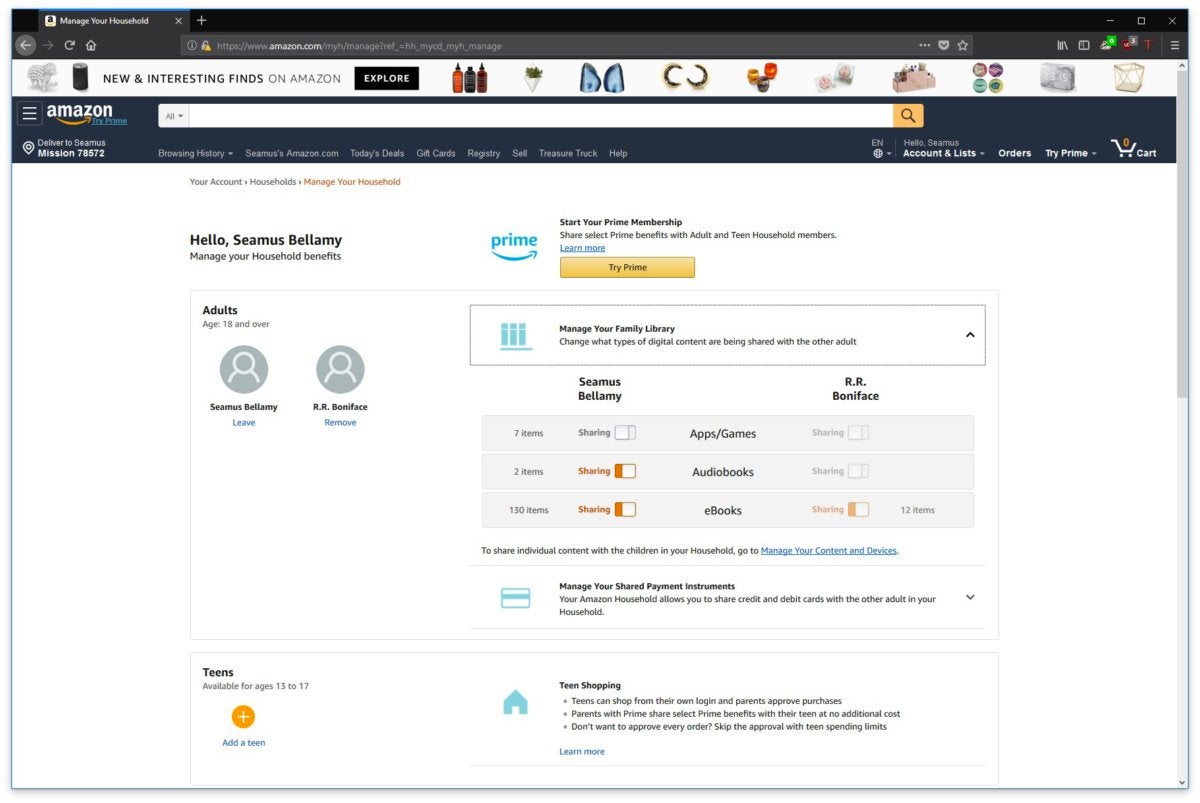This screenshot has height=803, width=1200.
Task: Open the Firefox library icon
Action: tap(1062, 45)
